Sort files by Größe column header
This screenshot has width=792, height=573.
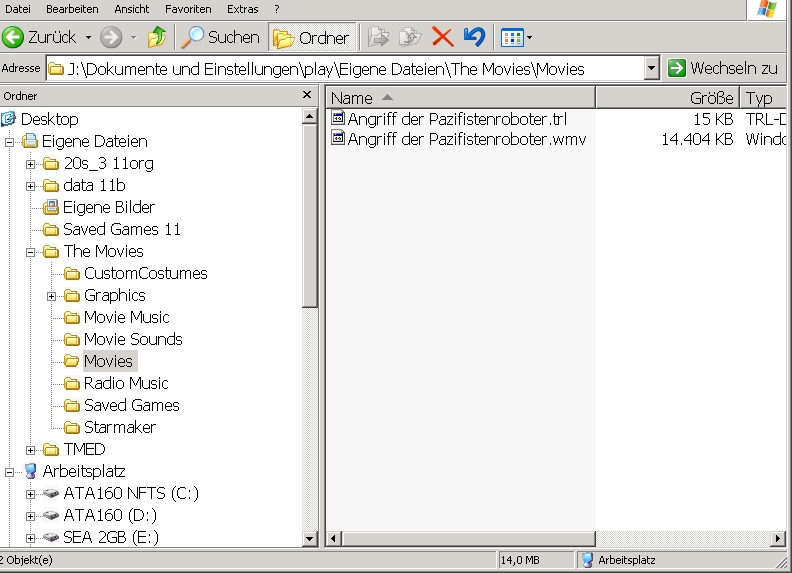[x=666, y=98]
